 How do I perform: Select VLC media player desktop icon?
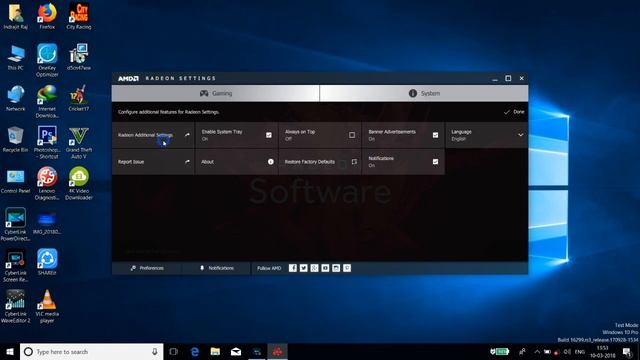47,306
